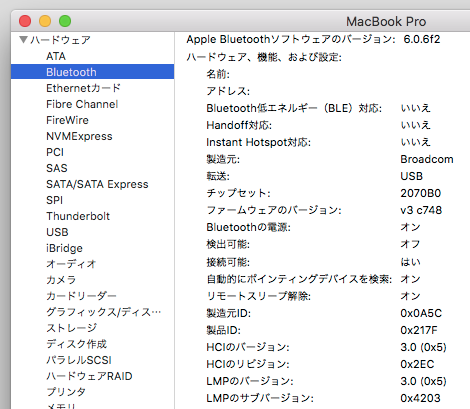The width and height of the screenshot is (470, 409).
Task: Click the firmware version v3 c748
Action: point(421,210)
